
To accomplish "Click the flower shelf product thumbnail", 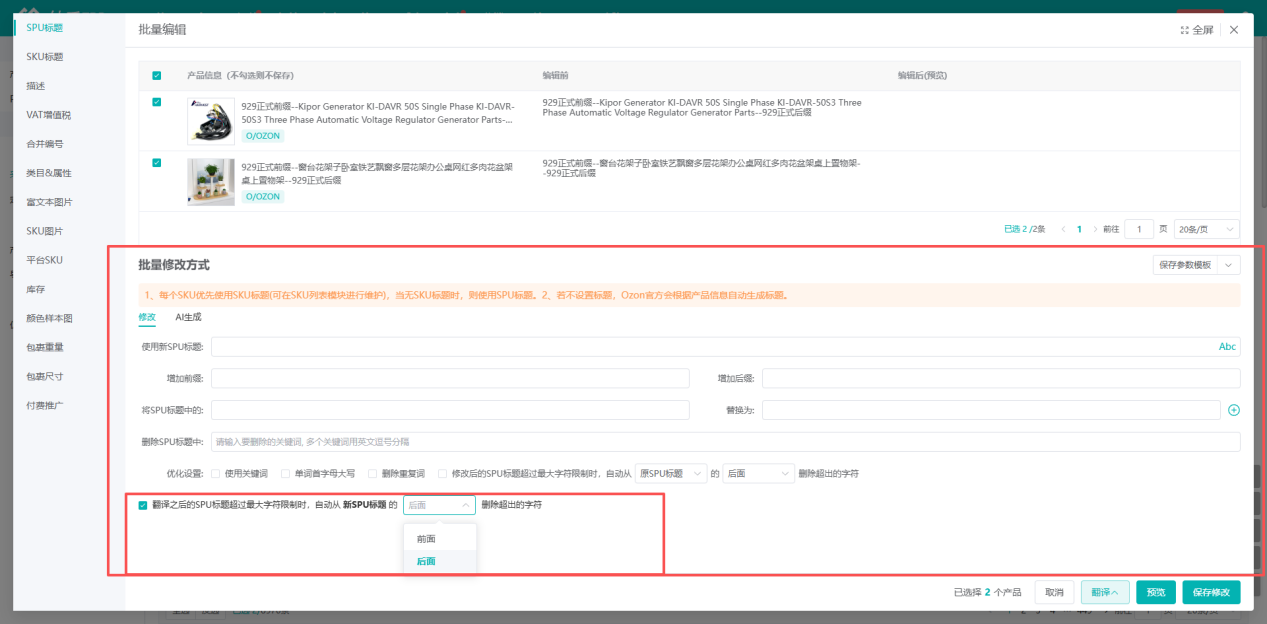I will click(x=210, y=181).
